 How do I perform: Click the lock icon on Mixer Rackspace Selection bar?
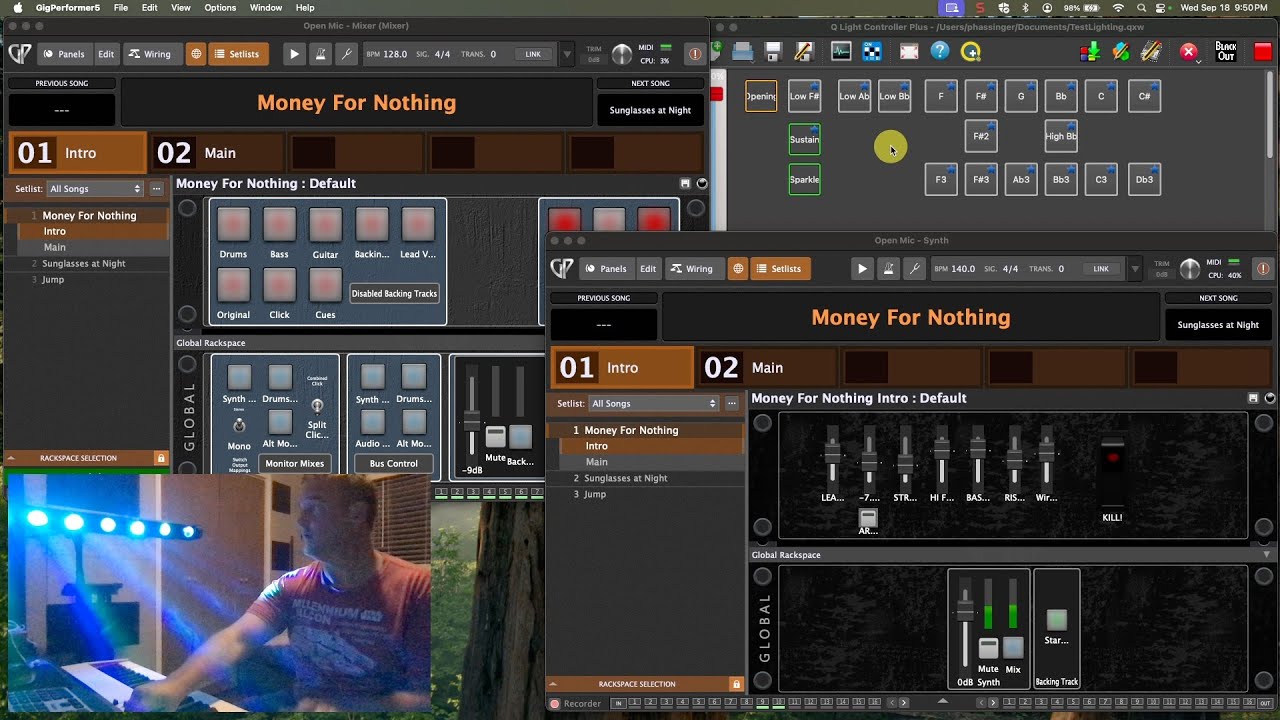[161, 458]
